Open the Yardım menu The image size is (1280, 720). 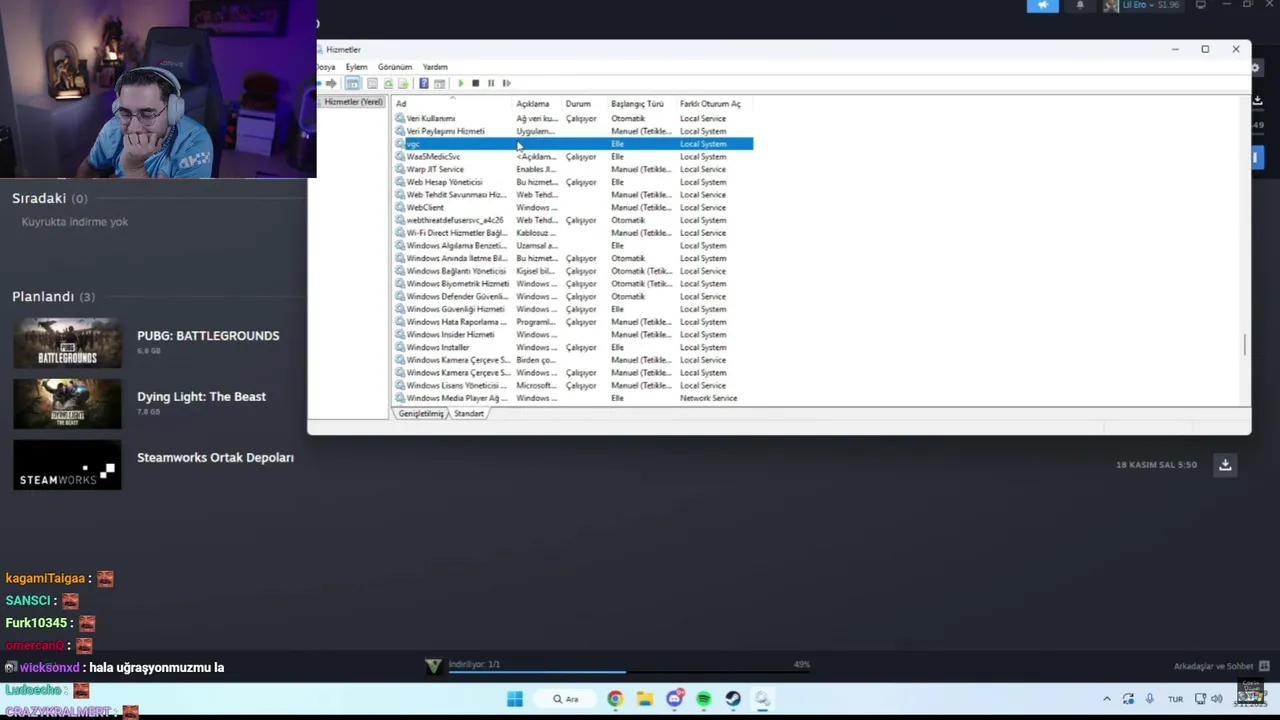pyautogui.click(x=435, y=67)
